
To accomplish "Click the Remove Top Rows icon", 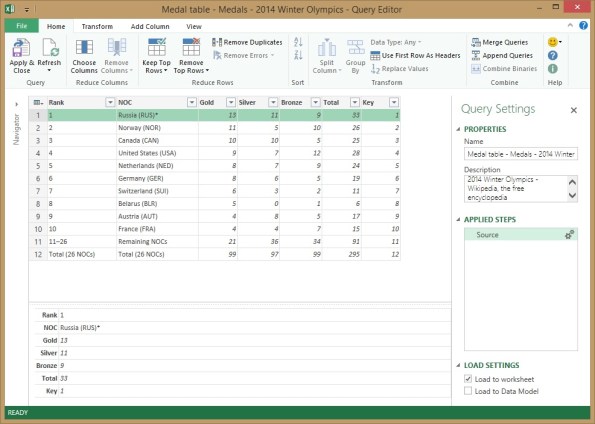I will [191, 47].
